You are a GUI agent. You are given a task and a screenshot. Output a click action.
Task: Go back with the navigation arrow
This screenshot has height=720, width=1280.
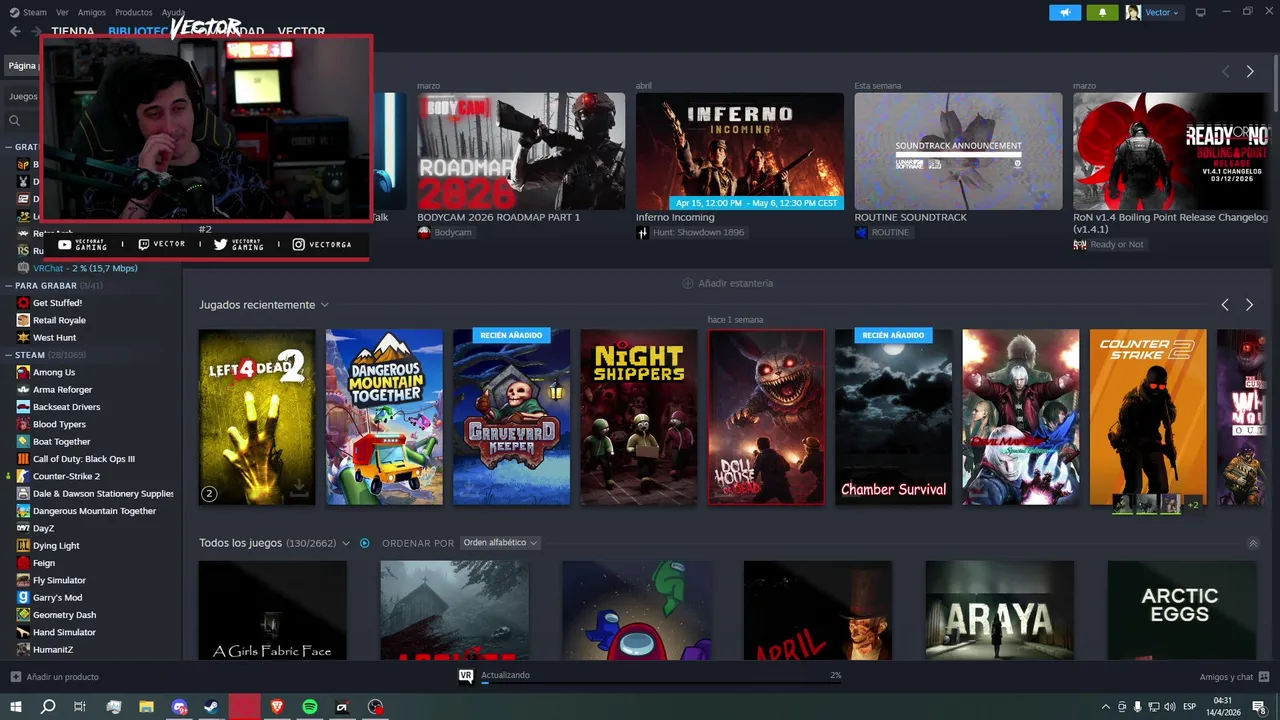(x=15, y=31)
